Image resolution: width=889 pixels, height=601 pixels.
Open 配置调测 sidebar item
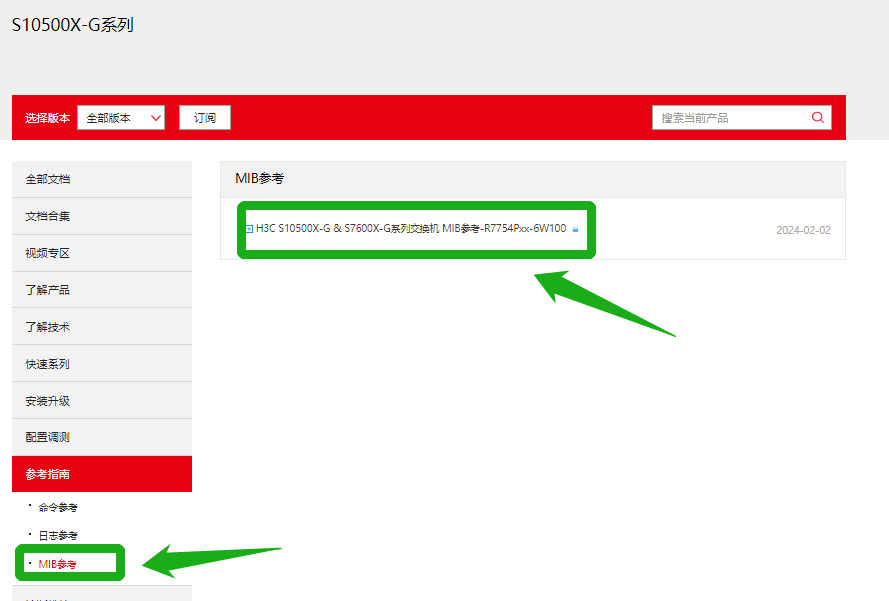102,437
